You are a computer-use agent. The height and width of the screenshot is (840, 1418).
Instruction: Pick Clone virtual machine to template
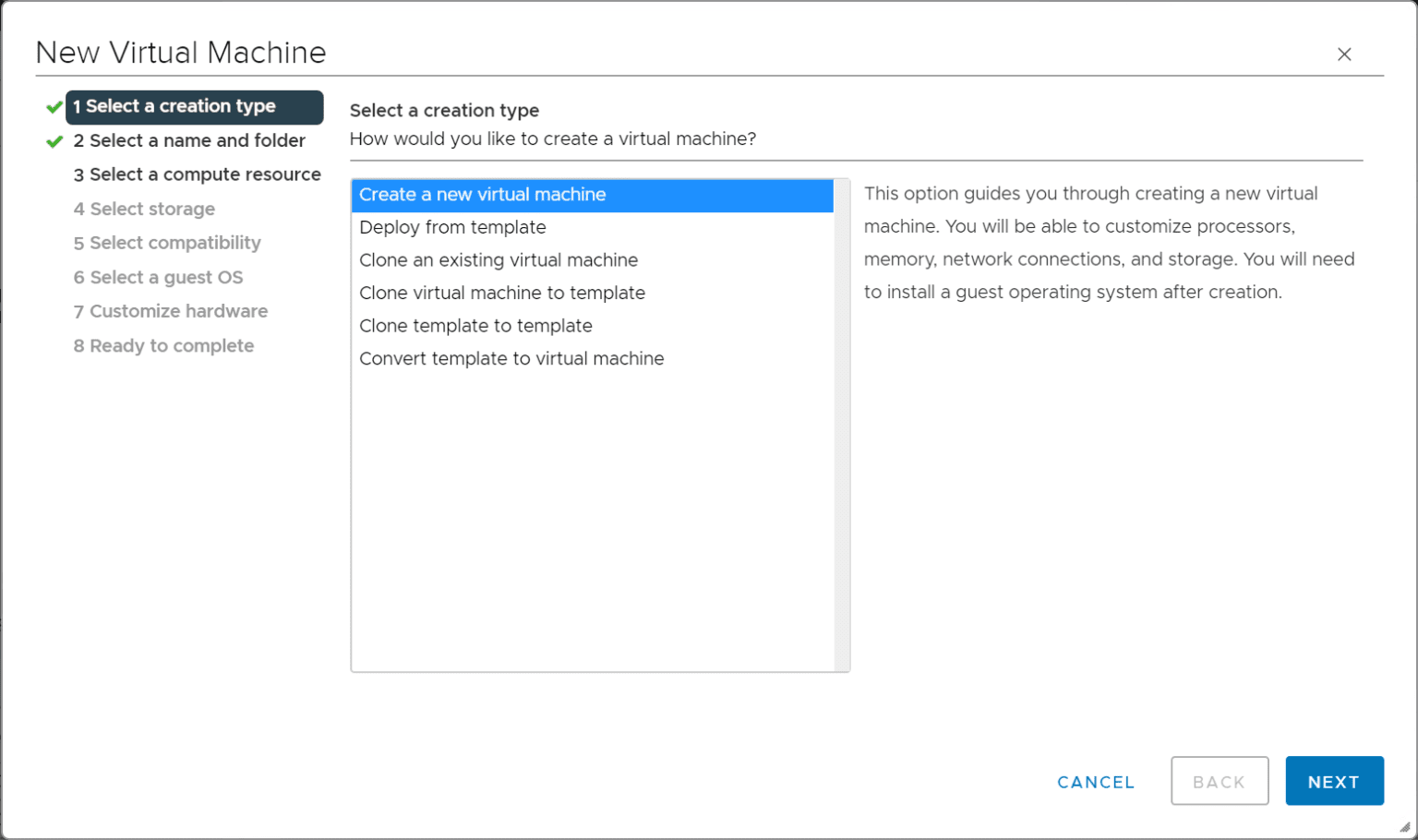point(502,293)
